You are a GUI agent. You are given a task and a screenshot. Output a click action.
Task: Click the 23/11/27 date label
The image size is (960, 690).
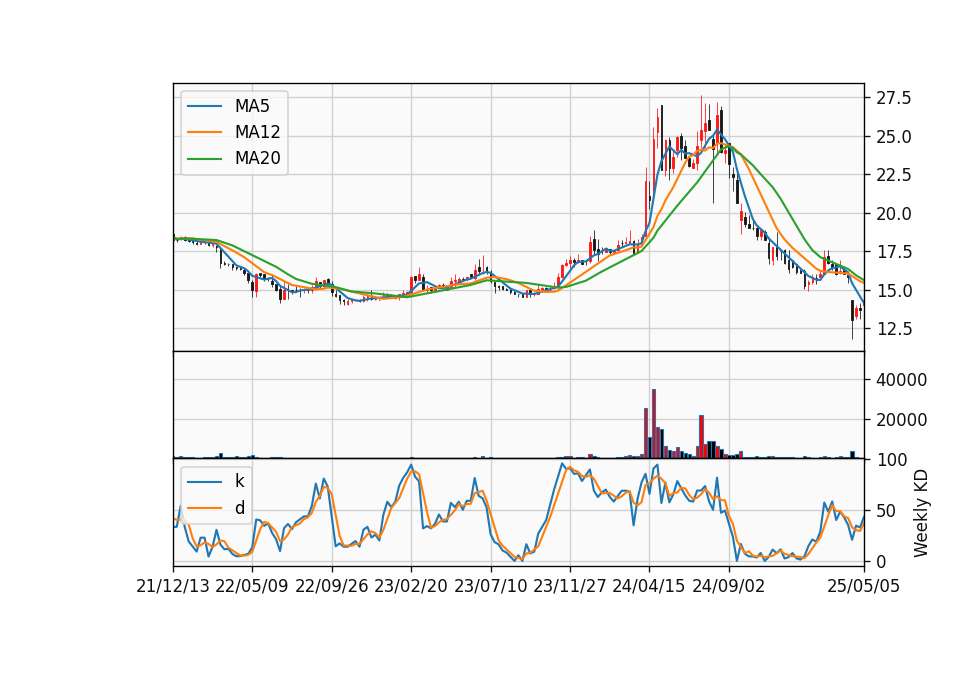point(570,586)
